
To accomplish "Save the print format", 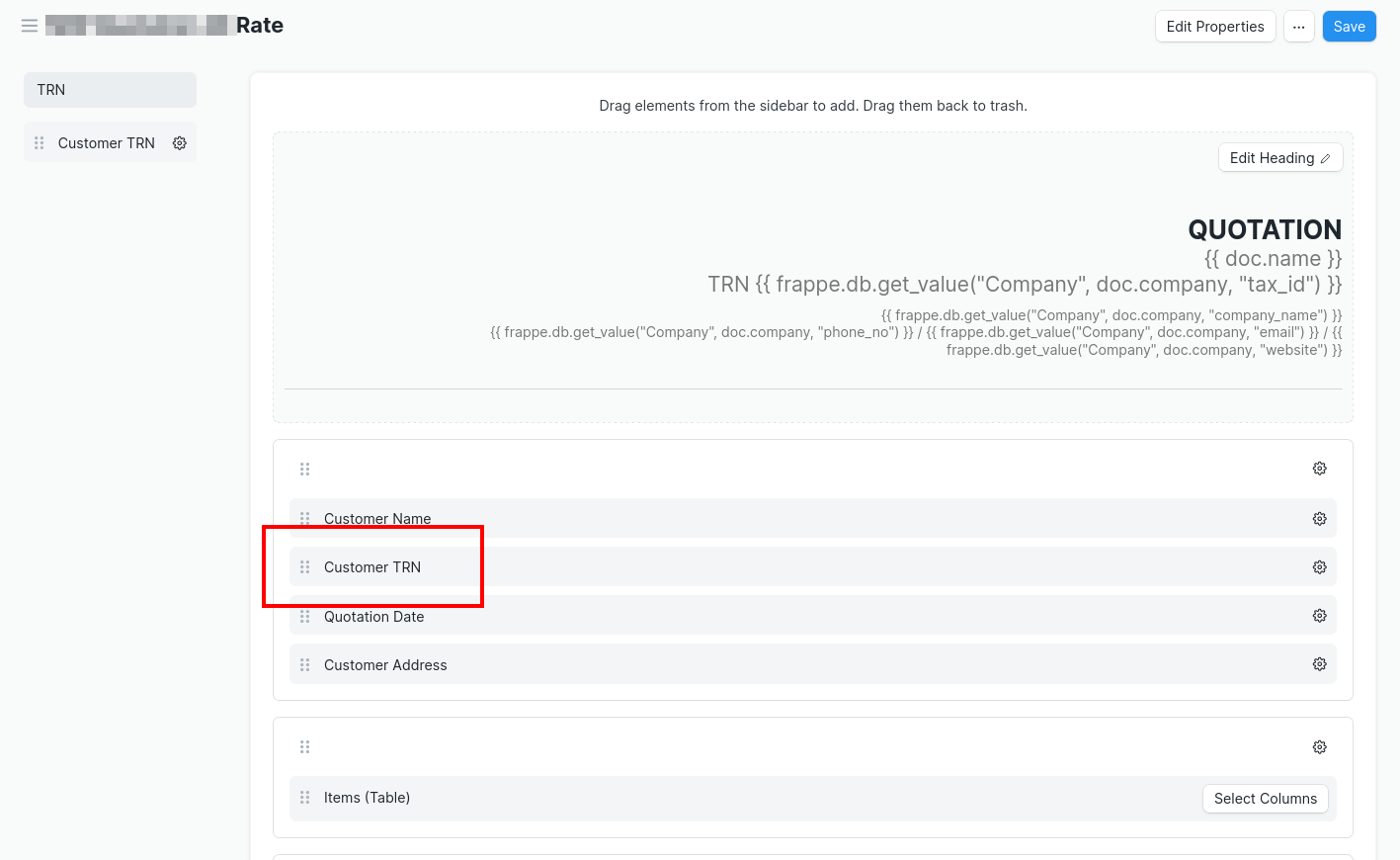I will [x=1349, y=26].
